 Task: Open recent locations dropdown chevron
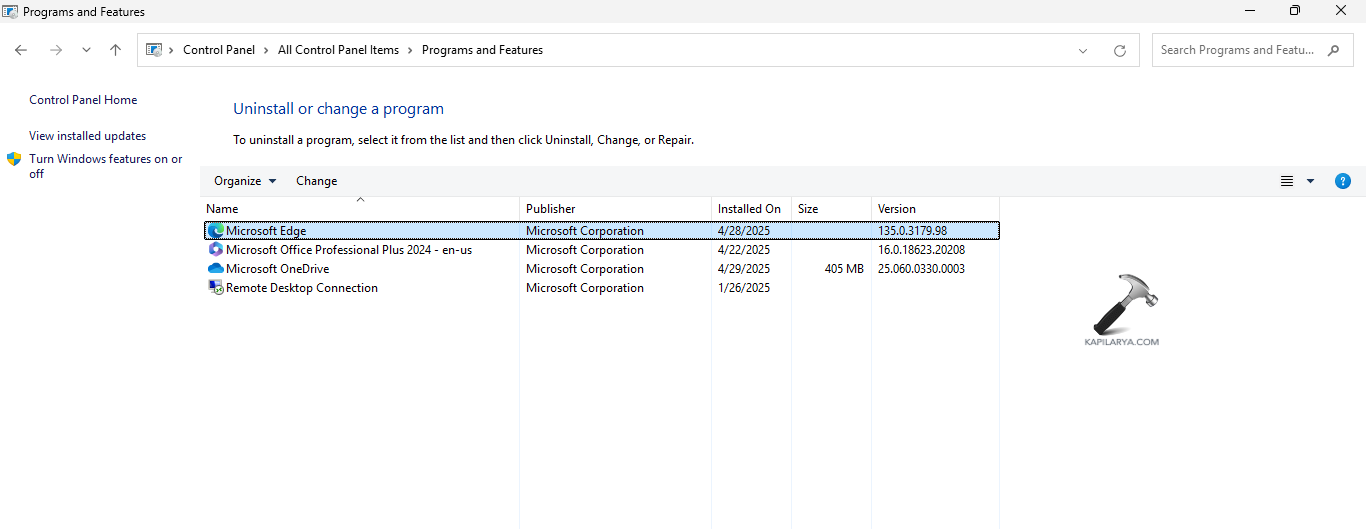[x=86, y=50]
